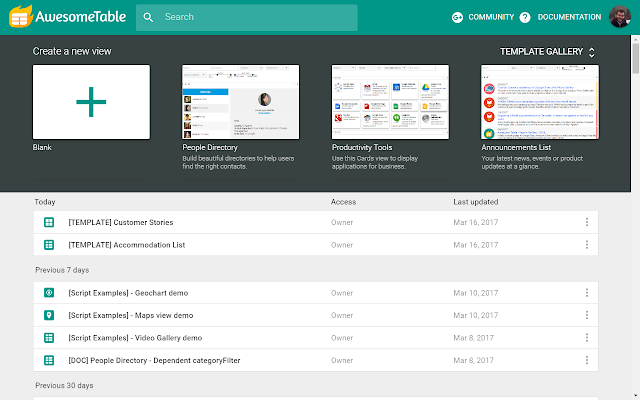Open the Google+ Community icon
The height and width of the screenshot is (400, 640).
pos(457,17)
